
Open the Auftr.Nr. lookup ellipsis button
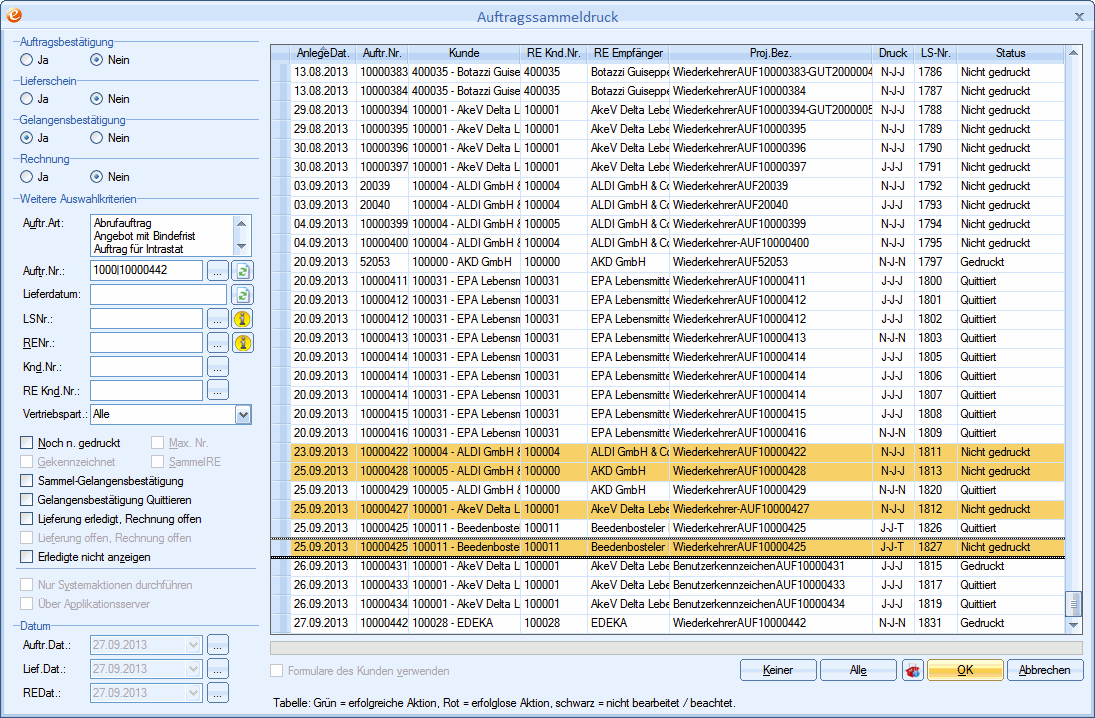pos(218,271)
